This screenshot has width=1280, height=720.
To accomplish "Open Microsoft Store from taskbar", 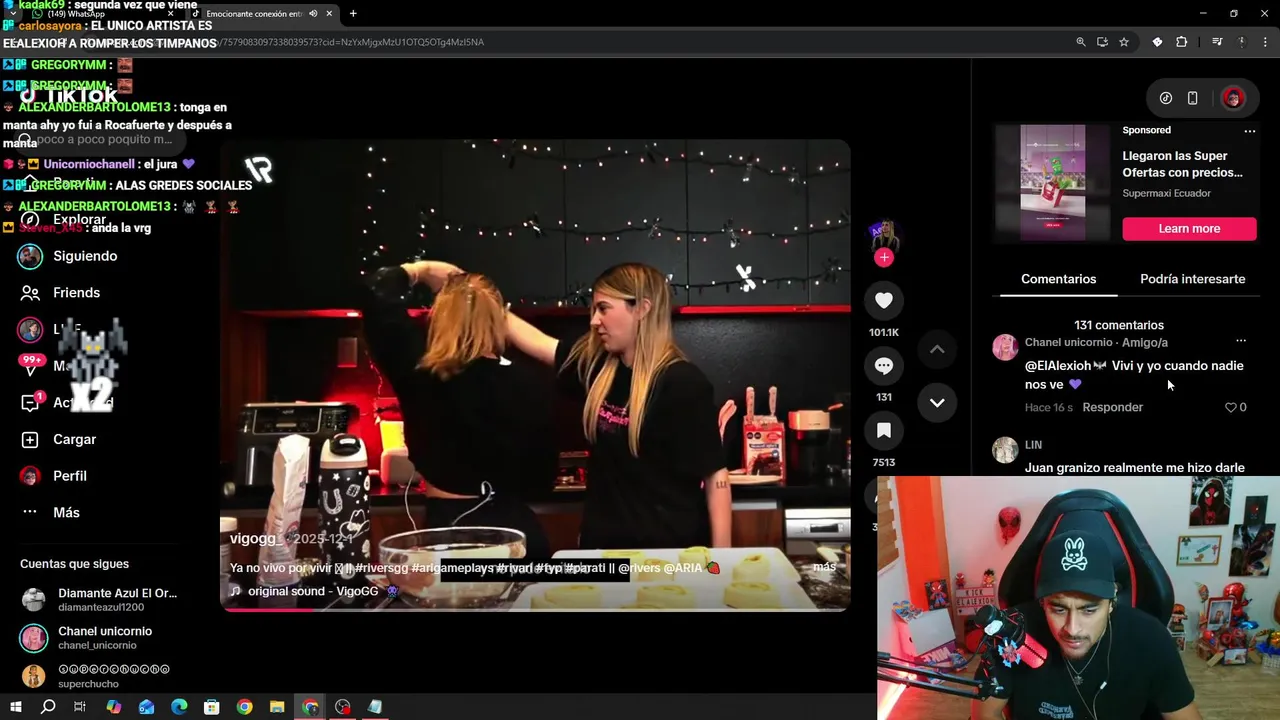I will 212,707.
